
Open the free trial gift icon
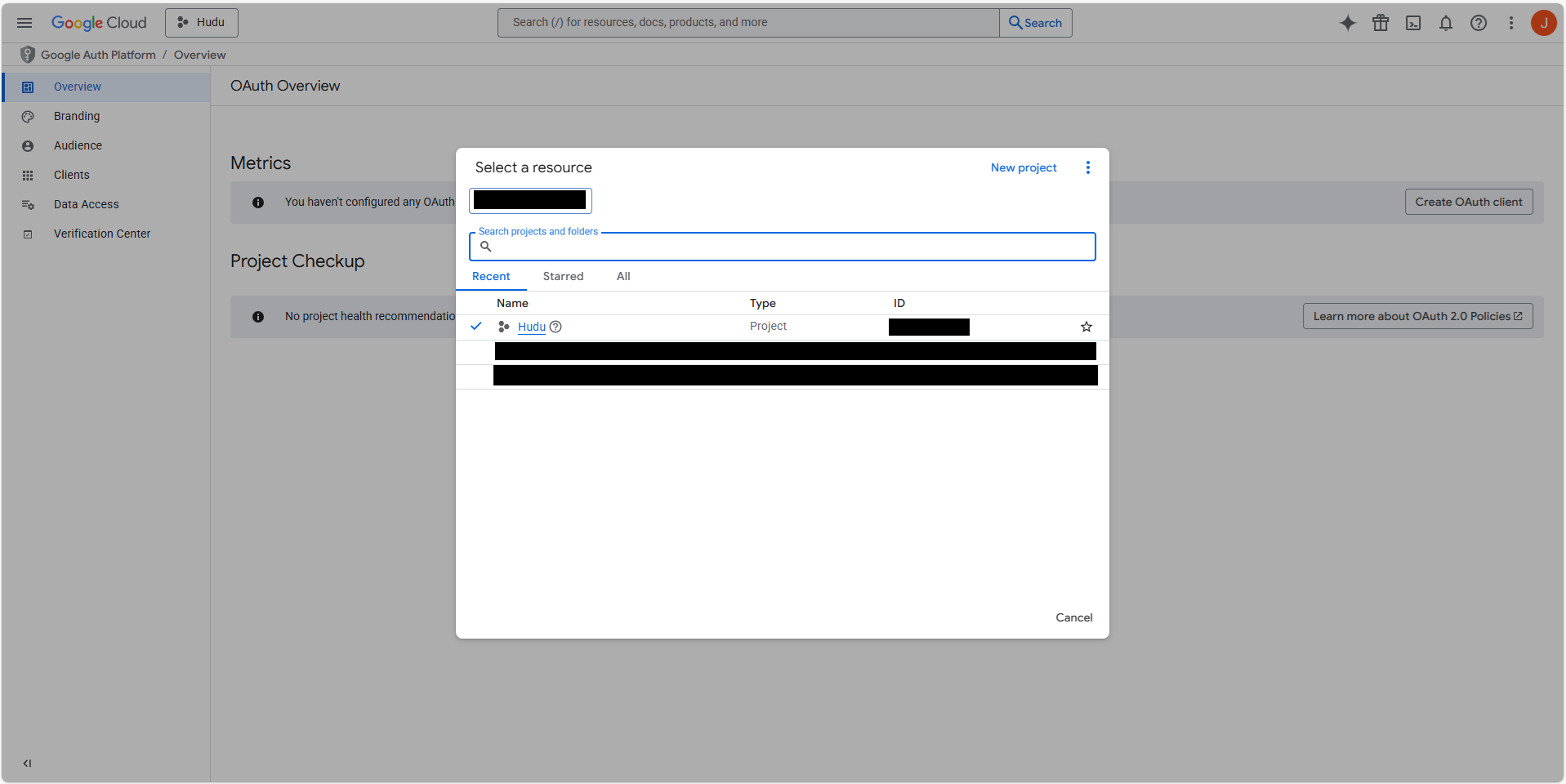[1381, 23]
